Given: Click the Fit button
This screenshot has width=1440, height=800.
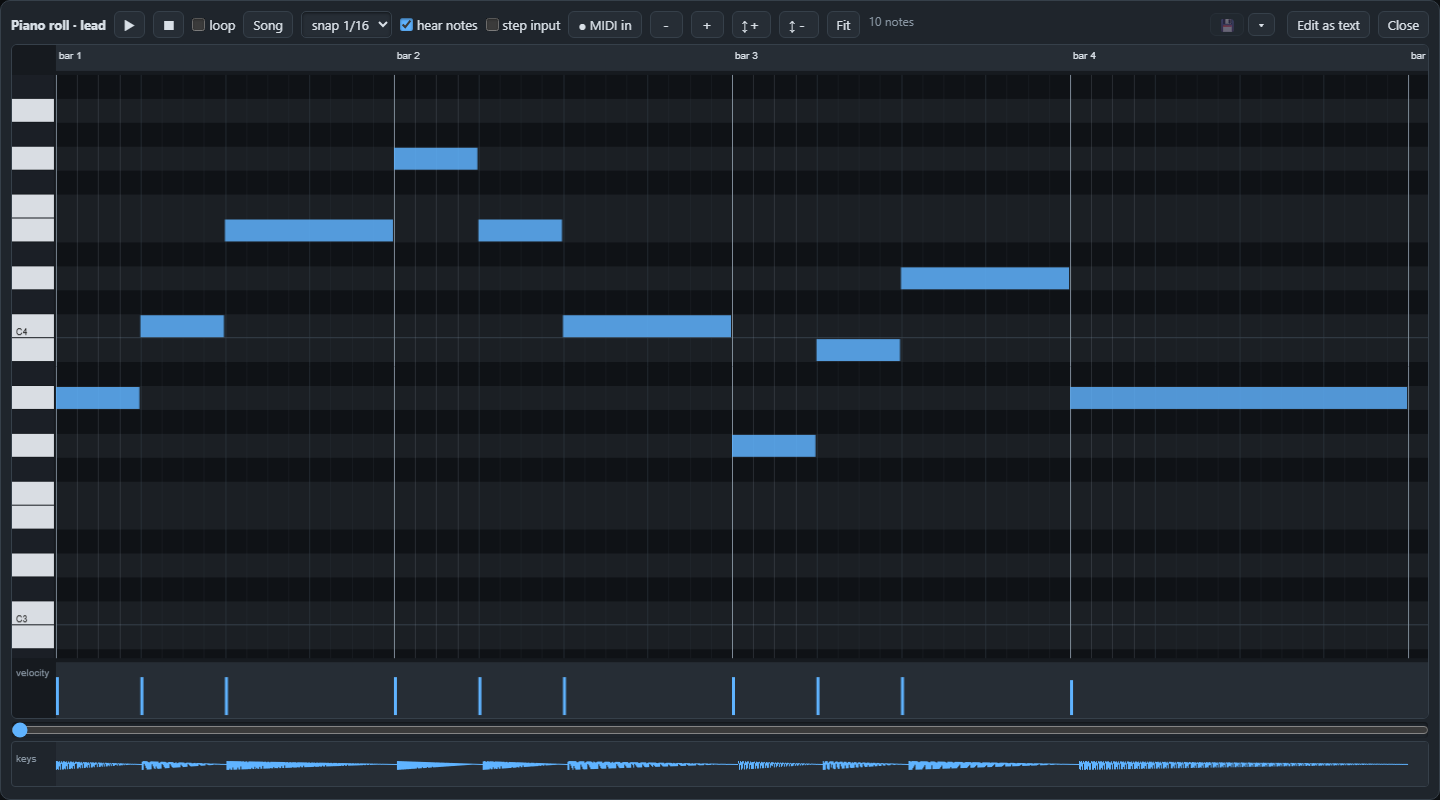Looking at the screenshot, I should click(843, 25).
